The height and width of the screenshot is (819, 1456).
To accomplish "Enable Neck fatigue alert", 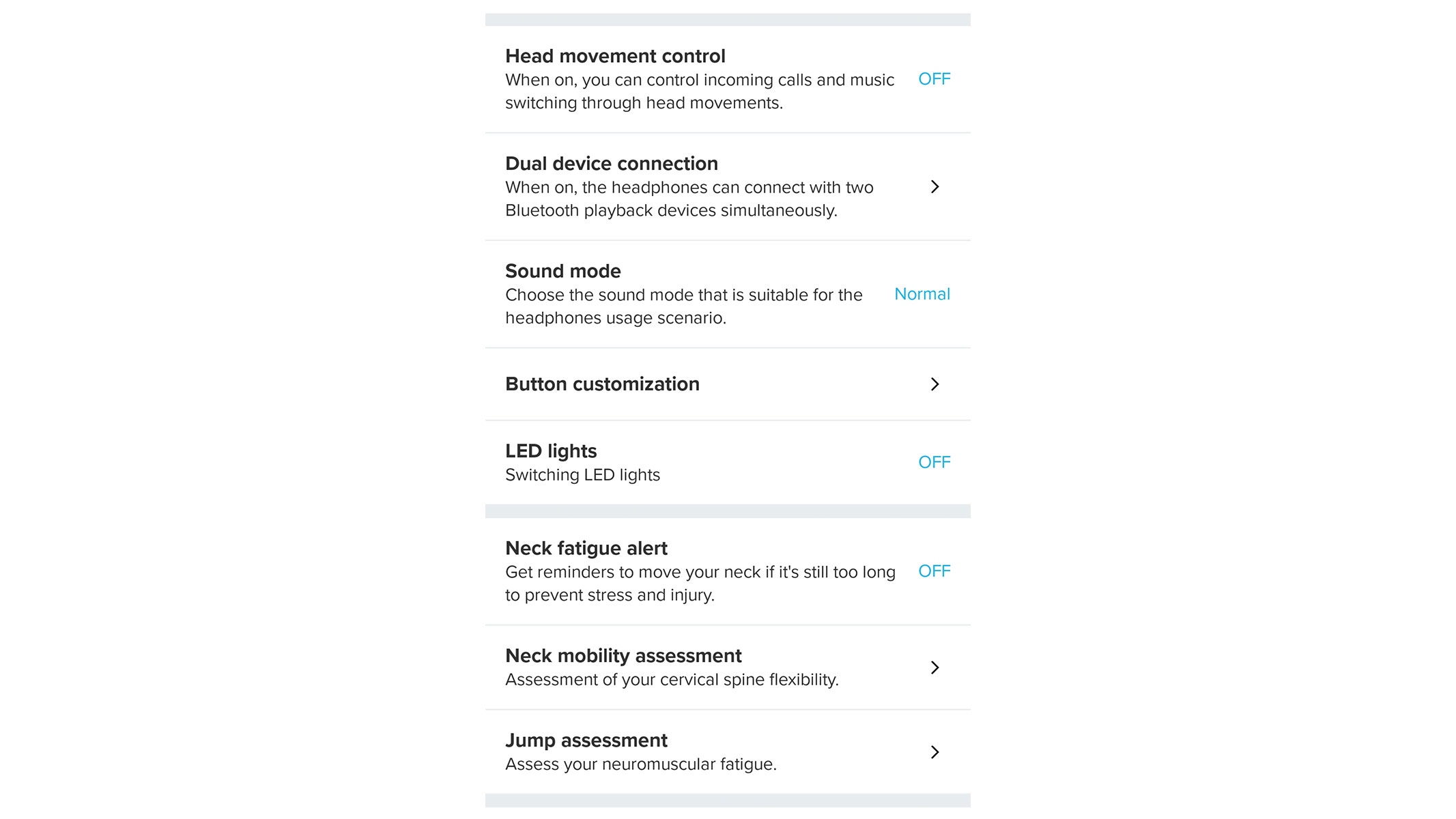I will click(x=934, y=571).
